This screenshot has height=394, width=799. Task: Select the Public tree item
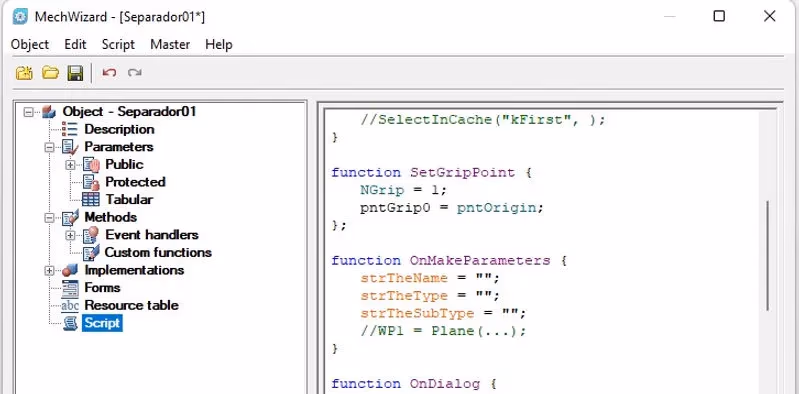pos(124,164)
